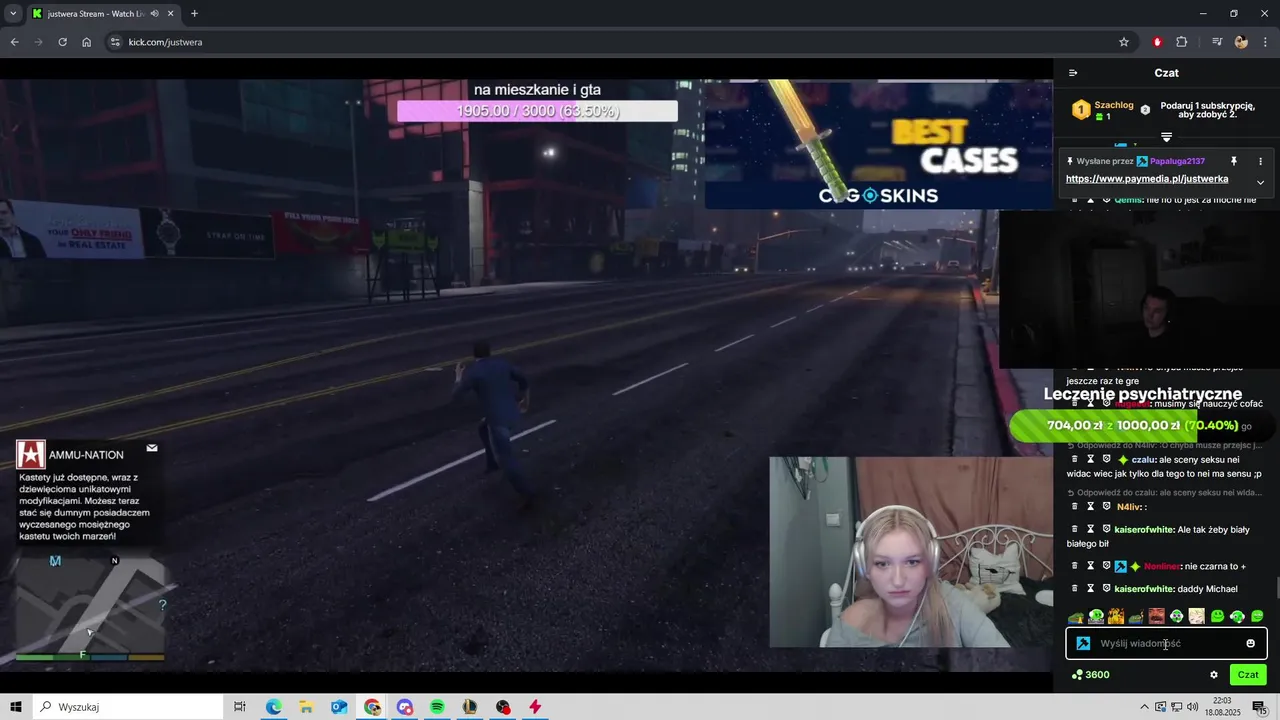Click the kick.com/justwera address bar

tap(620, 42)
